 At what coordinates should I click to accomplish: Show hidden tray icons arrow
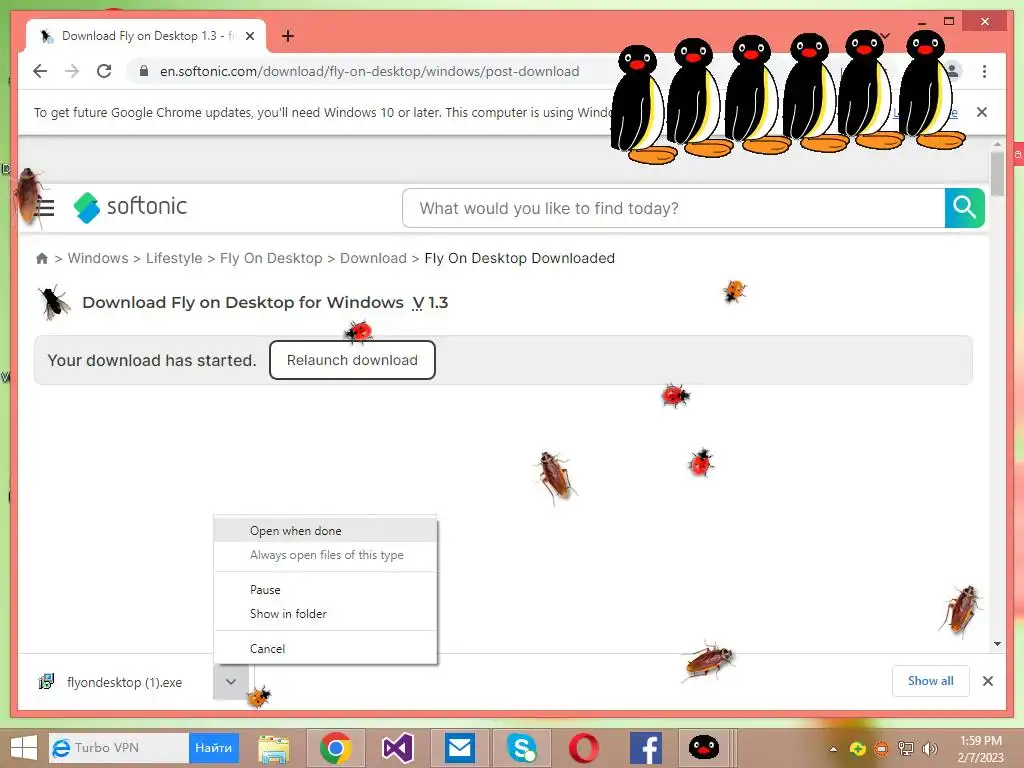tap(833, 749)
